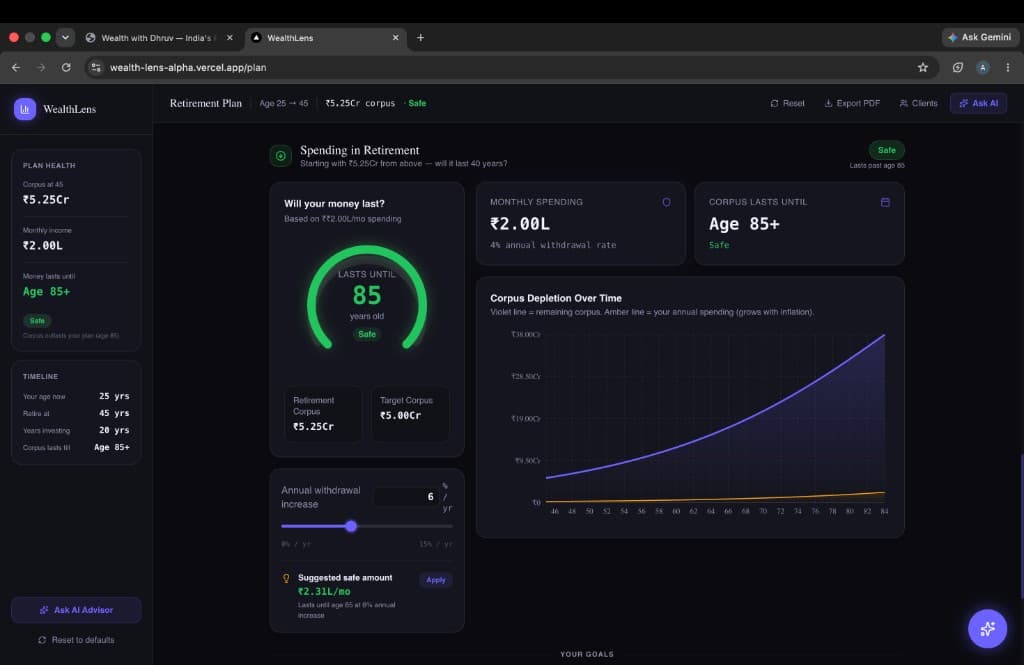Click the Reset button in top bar

pyautogui.click(x=787, y=103)
